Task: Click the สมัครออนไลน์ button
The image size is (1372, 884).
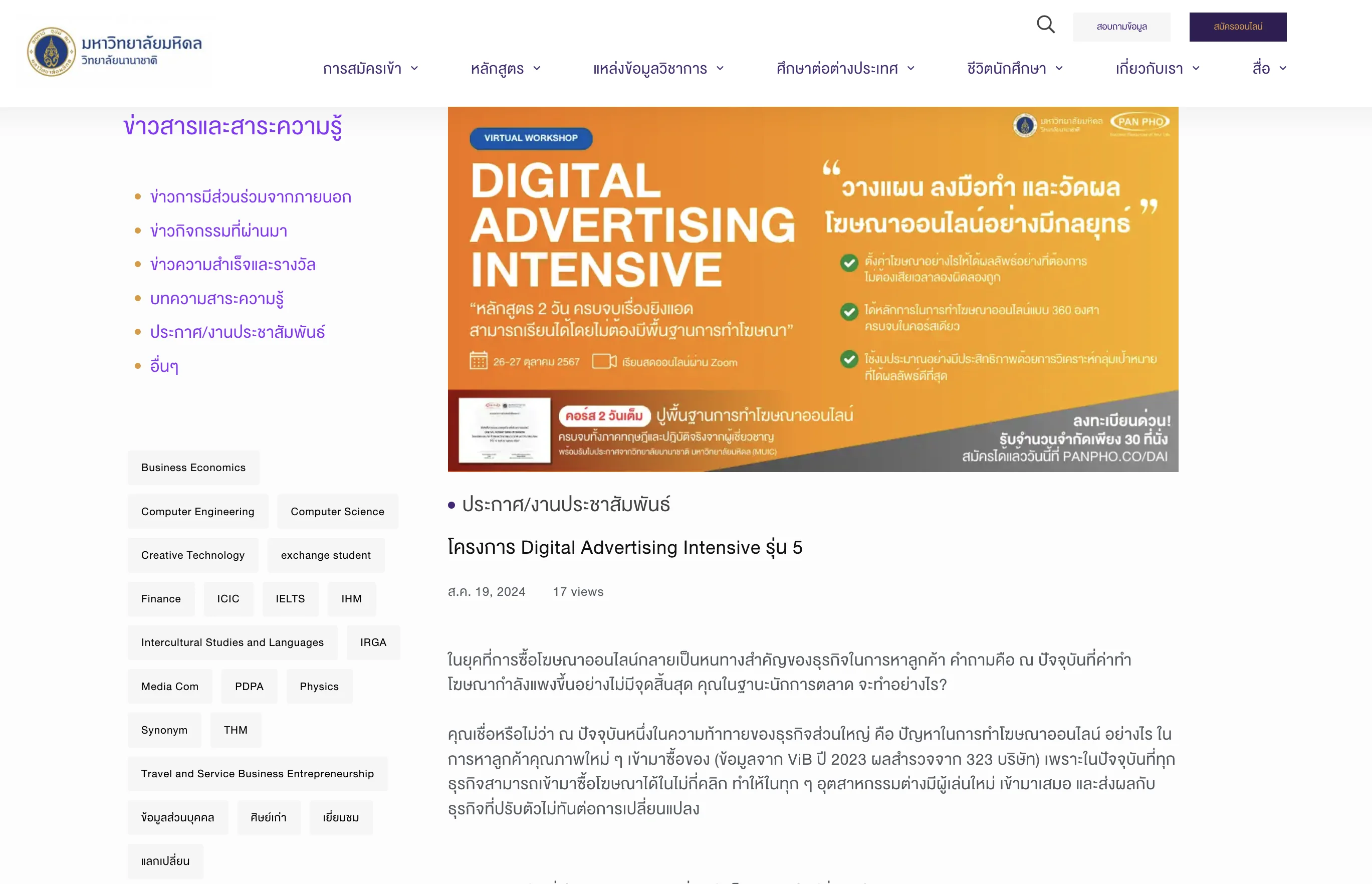Action: (x=1238, y=27)
